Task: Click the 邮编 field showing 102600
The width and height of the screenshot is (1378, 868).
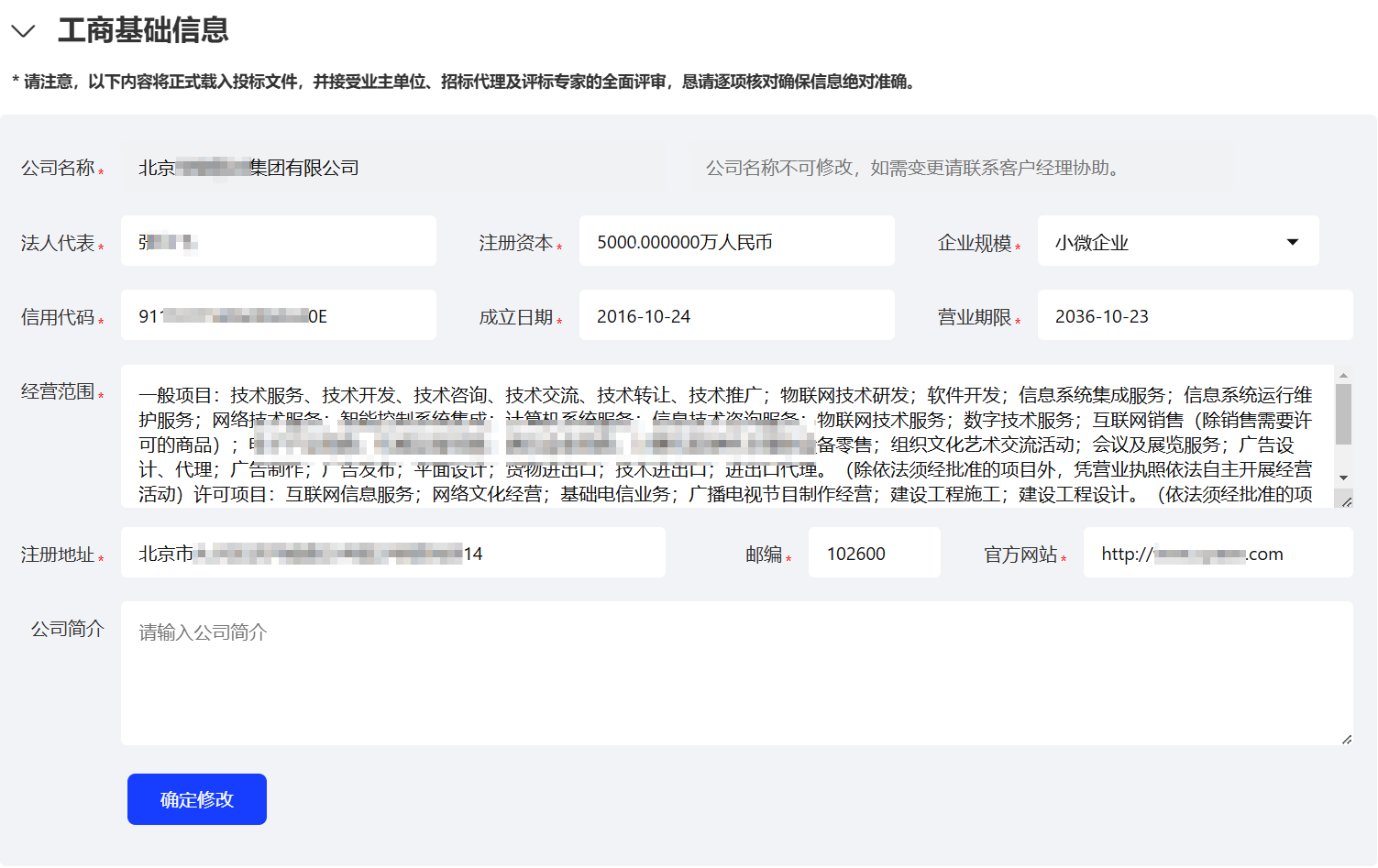Action: (873, 553)
